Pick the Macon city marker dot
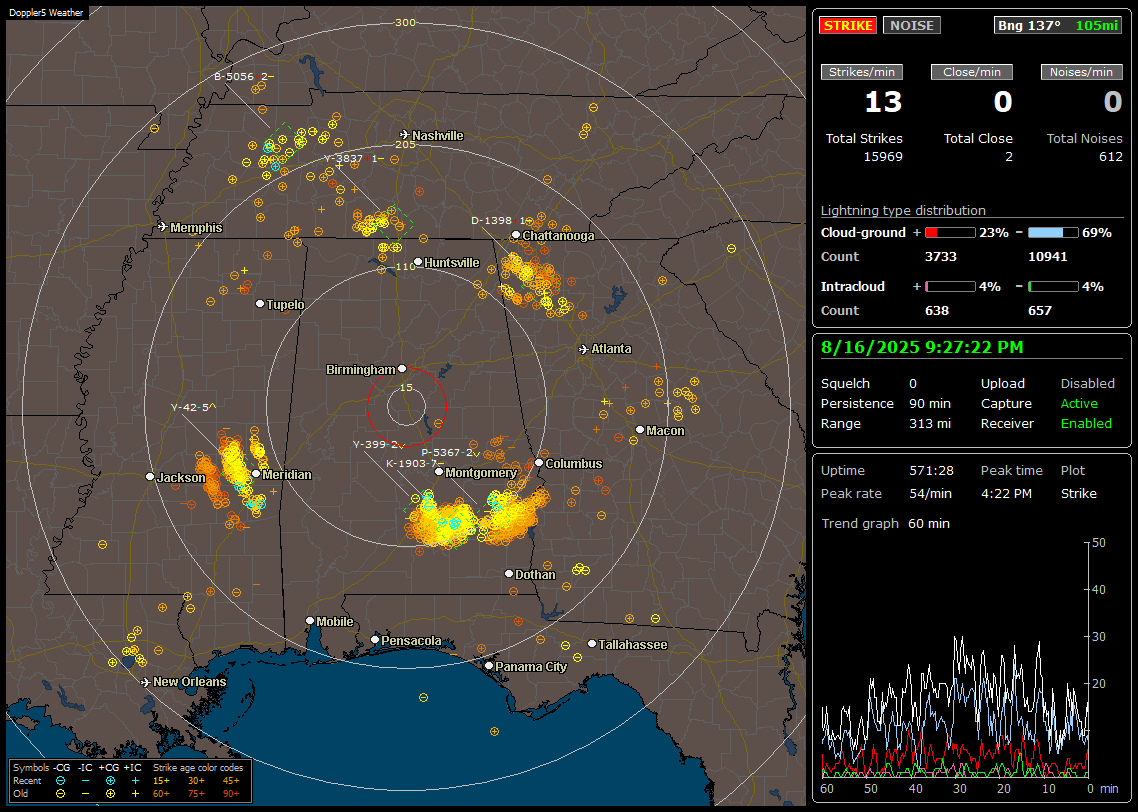Viewport: 1138px width, 812px height. click(x=640, y=430)
